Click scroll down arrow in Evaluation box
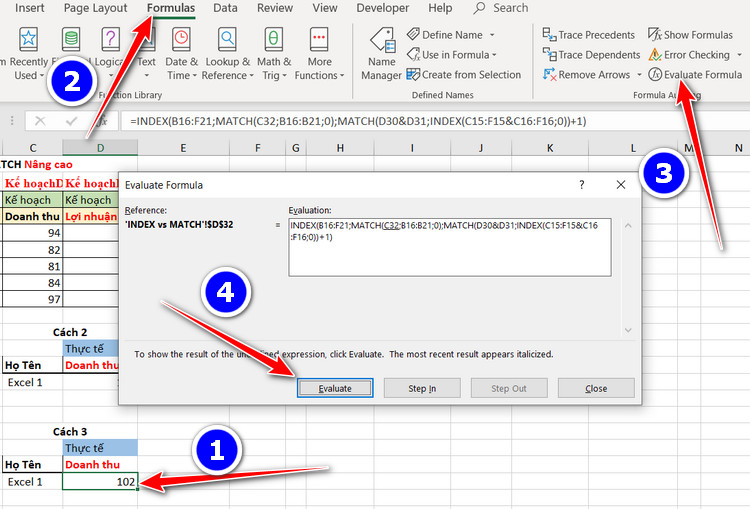 click(628, 330)
